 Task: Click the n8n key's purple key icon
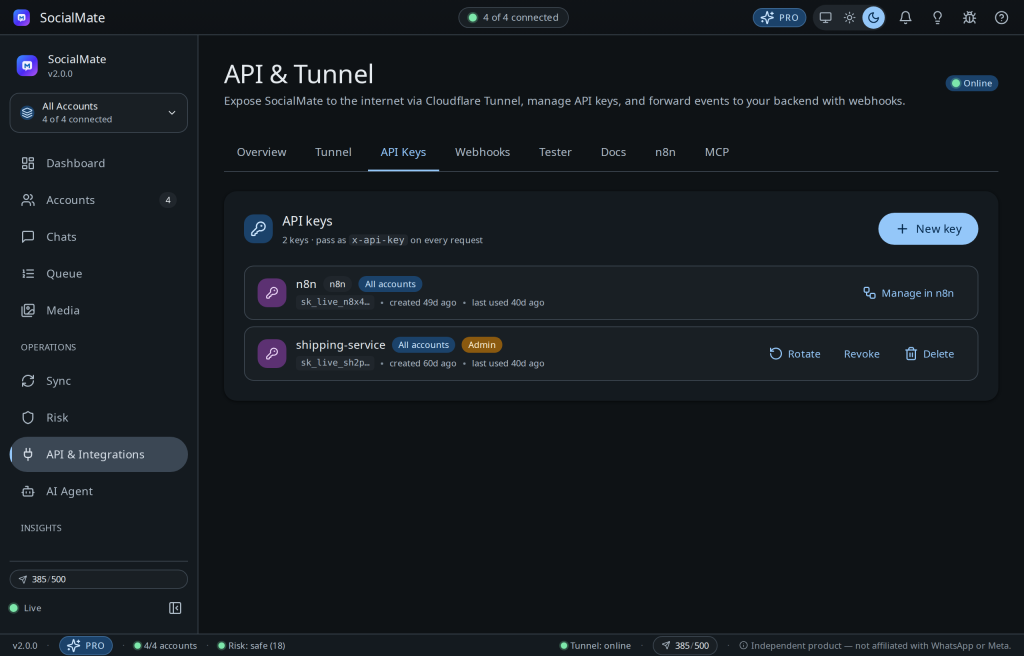(272, 293)
